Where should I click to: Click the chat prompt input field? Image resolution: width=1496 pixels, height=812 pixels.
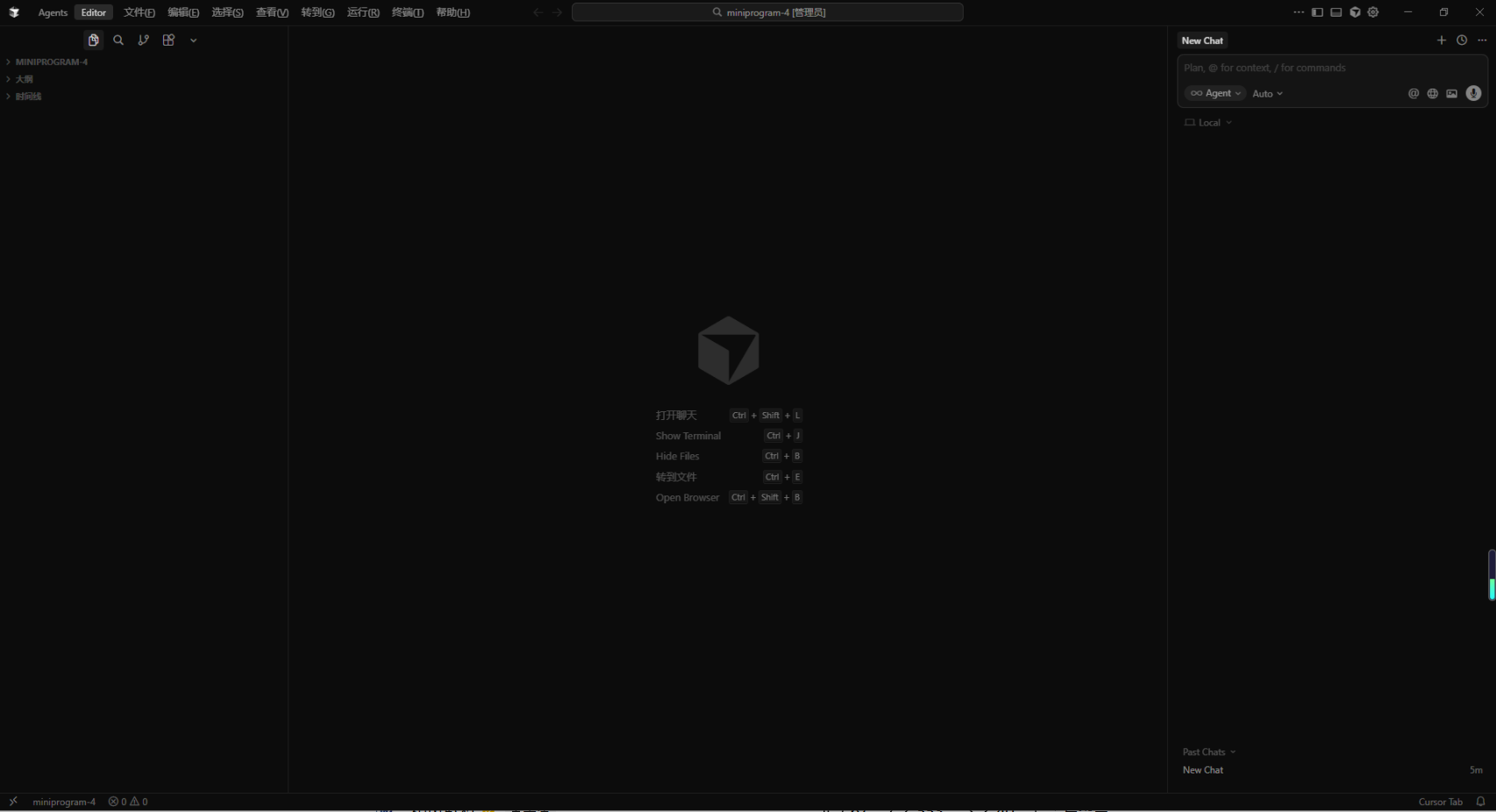(x=1315, y=68)
